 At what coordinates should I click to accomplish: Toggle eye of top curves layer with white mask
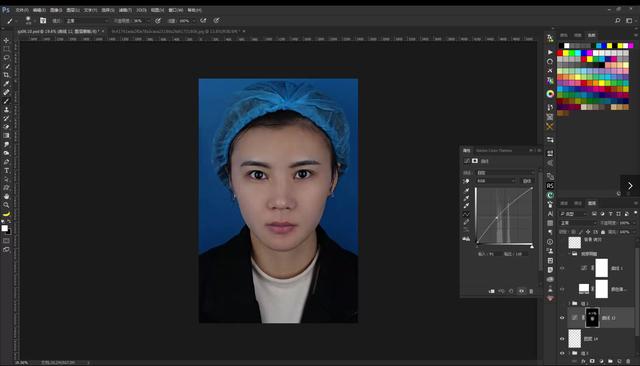coord(562,268)
